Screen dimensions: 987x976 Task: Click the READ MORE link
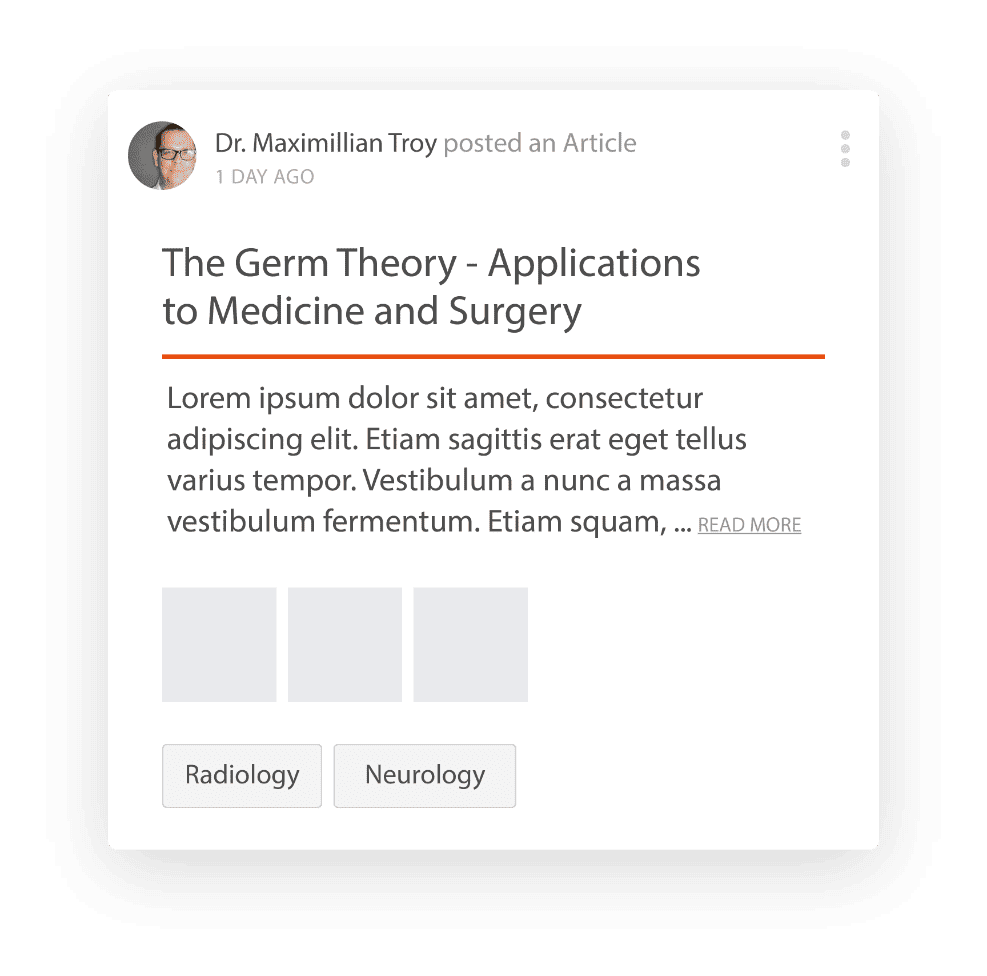(x=749, y=525)
